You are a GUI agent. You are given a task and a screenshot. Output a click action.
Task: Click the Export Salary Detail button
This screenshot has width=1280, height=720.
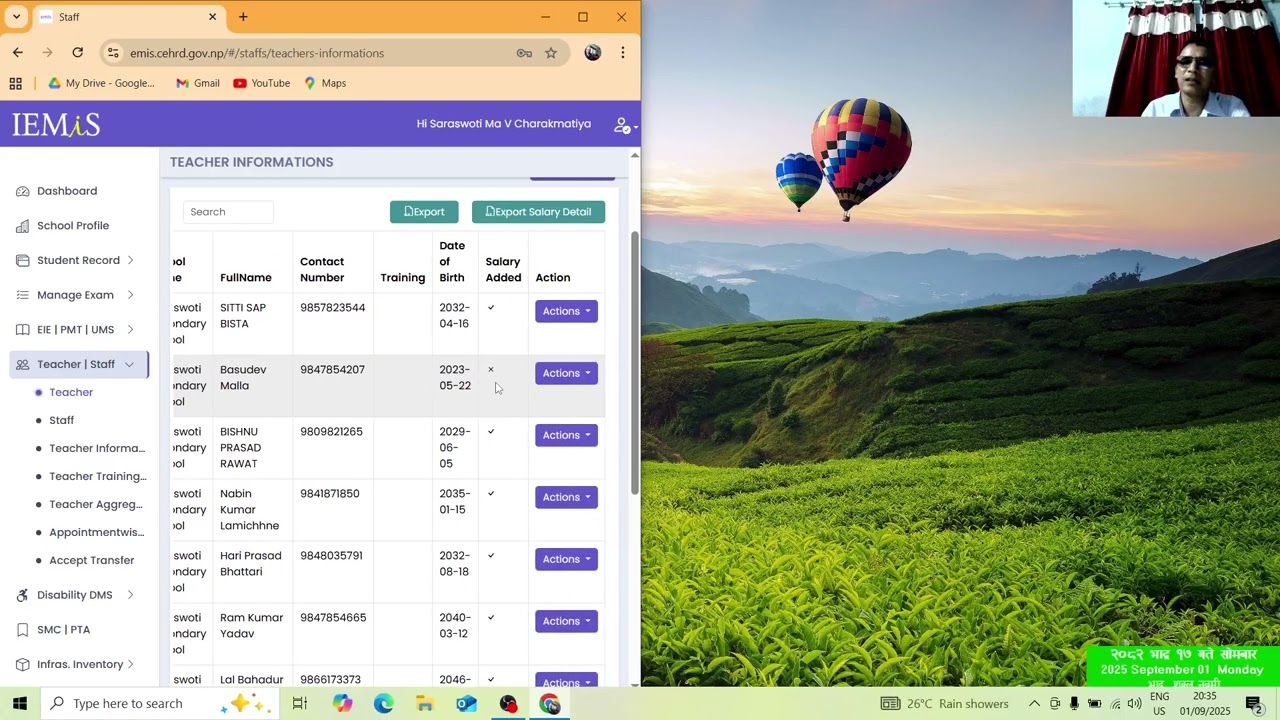click(x=538, y=212)
